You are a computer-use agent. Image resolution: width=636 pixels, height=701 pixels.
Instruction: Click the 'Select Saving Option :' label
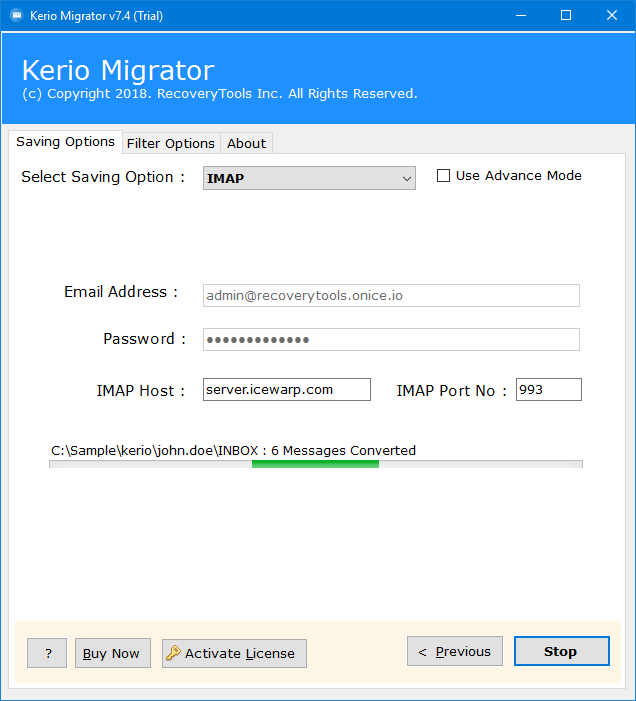103,177
